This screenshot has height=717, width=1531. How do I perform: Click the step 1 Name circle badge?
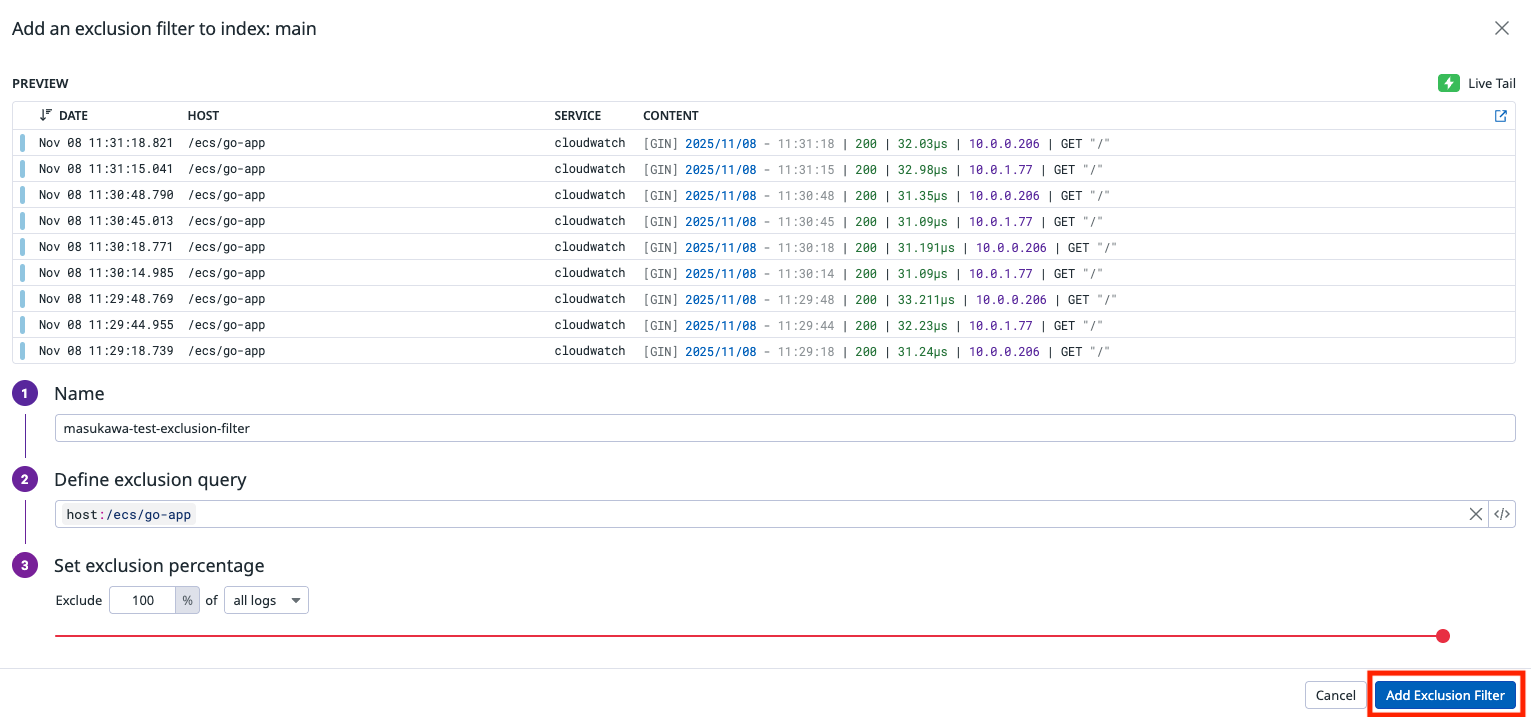[25, 394]
